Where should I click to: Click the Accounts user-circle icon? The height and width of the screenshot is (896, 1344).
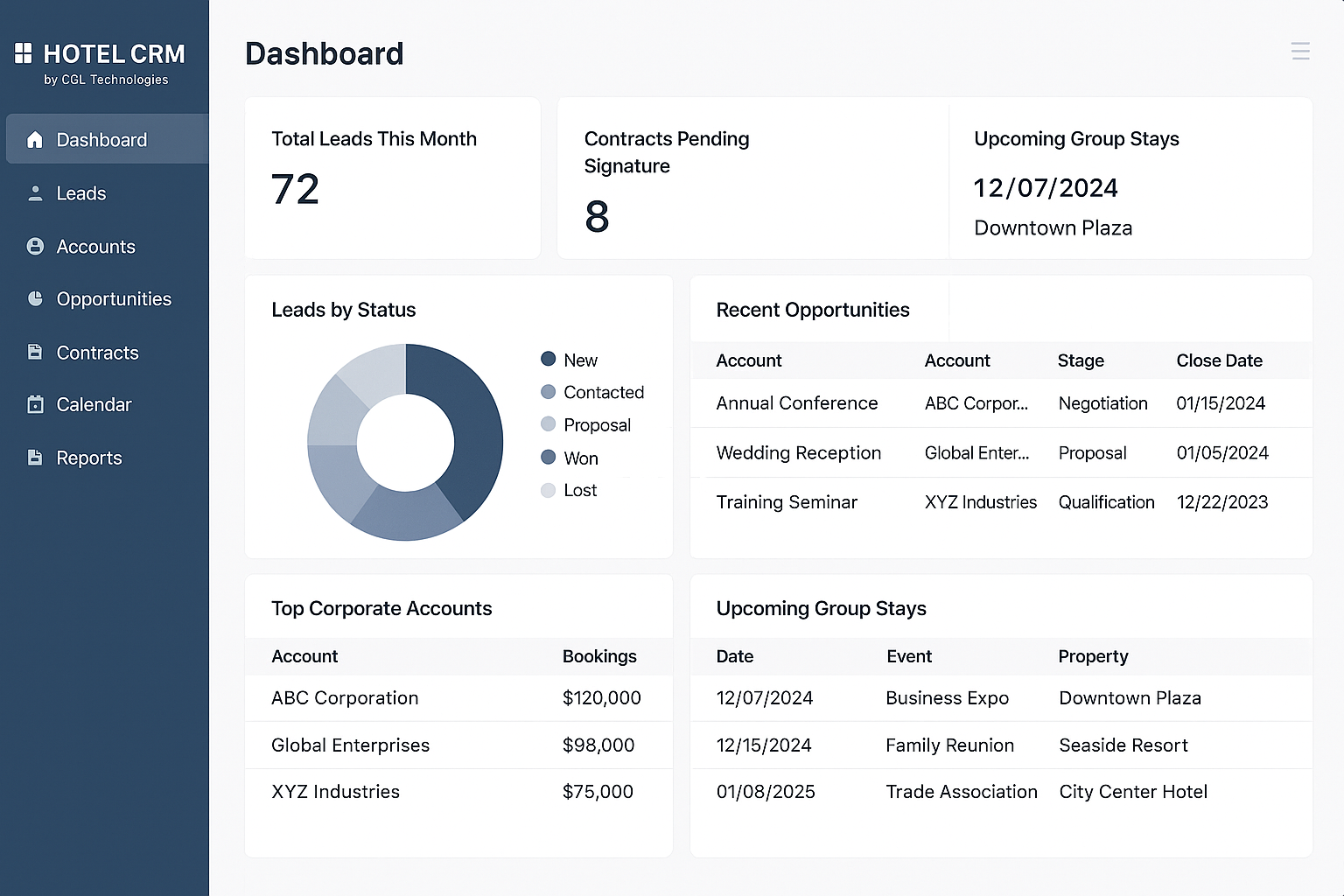point(35,247)
